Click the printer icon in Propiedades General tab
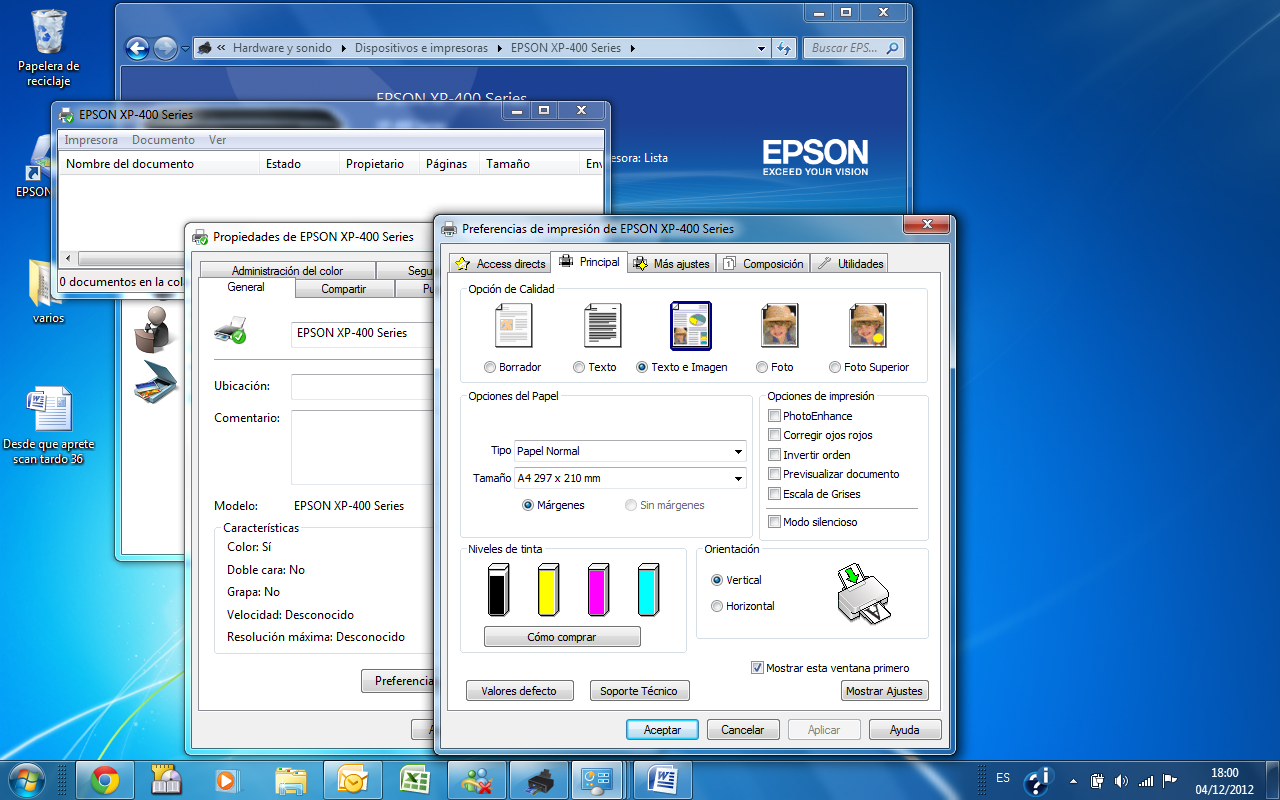The width and height of the screenshot is (1280, 800). 230,331
